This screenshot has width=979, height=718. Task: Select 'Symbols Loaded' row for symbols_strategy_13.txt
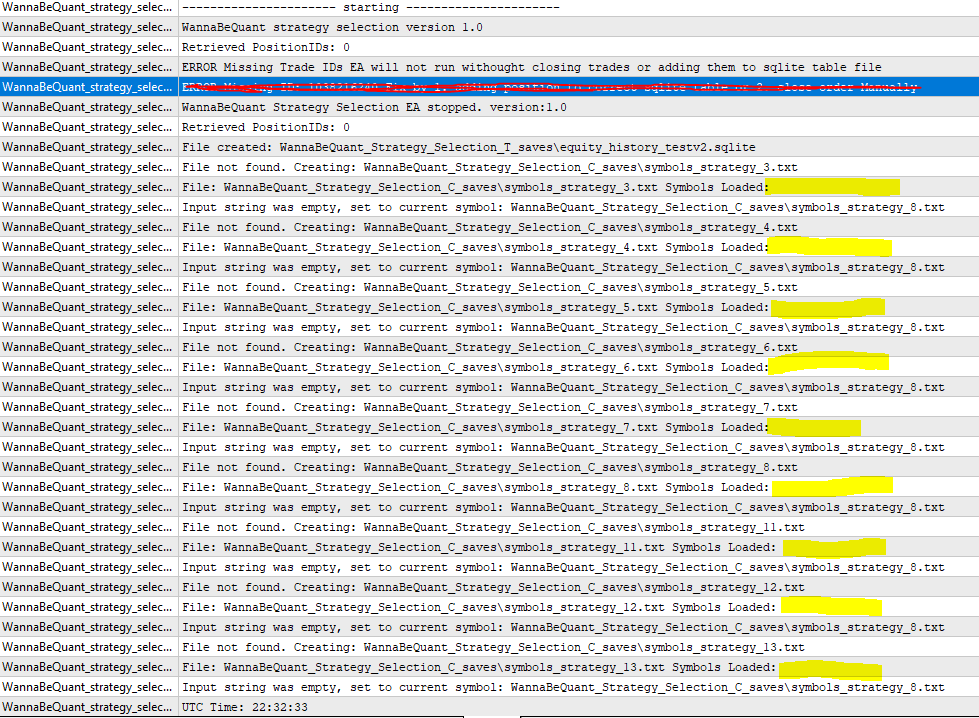[490, 667]
